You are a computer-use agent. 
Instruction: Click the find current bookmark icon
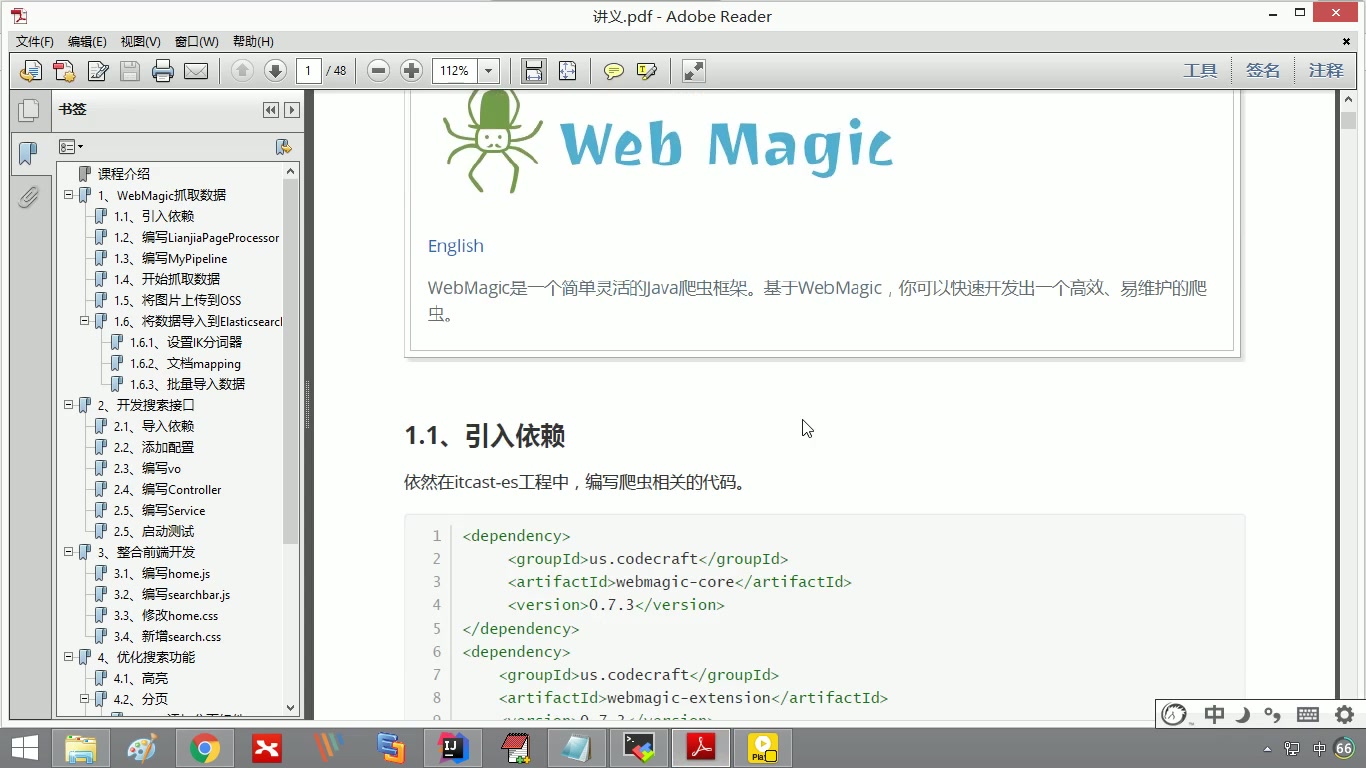(284, 147)
